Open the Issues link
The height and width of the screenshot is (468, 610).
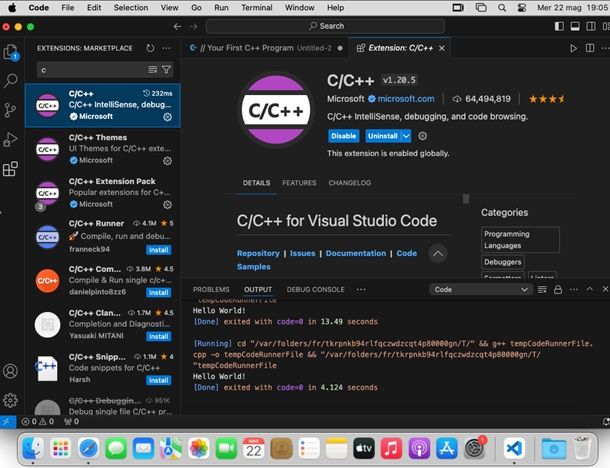303,253
